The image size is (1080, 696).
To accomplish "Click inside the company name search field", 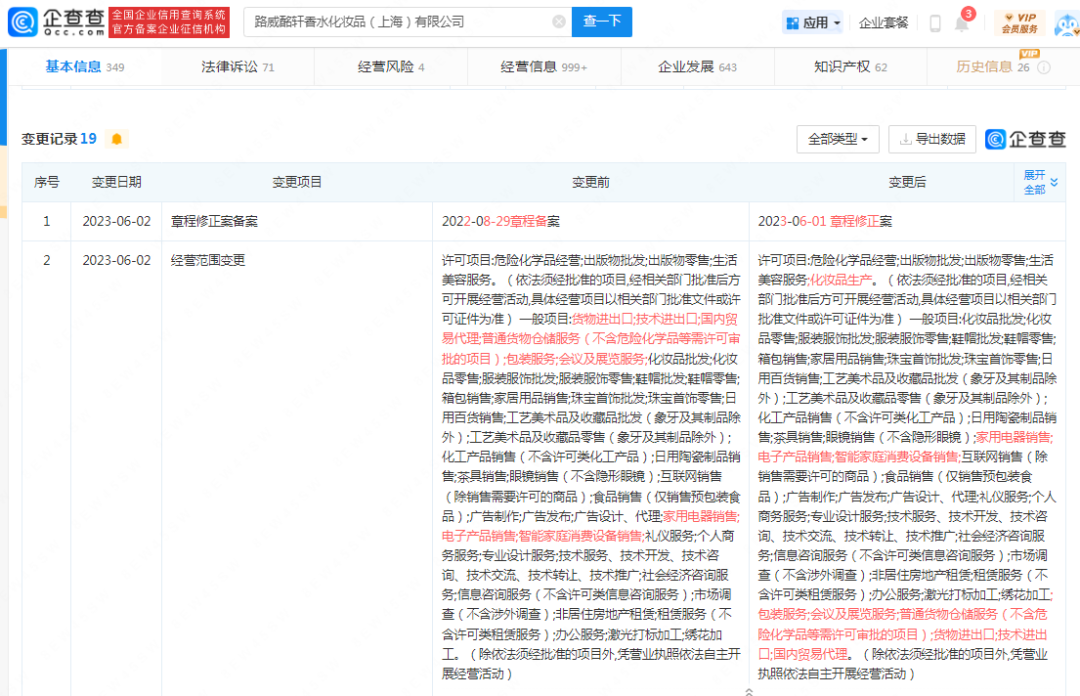I will (400, 21).
